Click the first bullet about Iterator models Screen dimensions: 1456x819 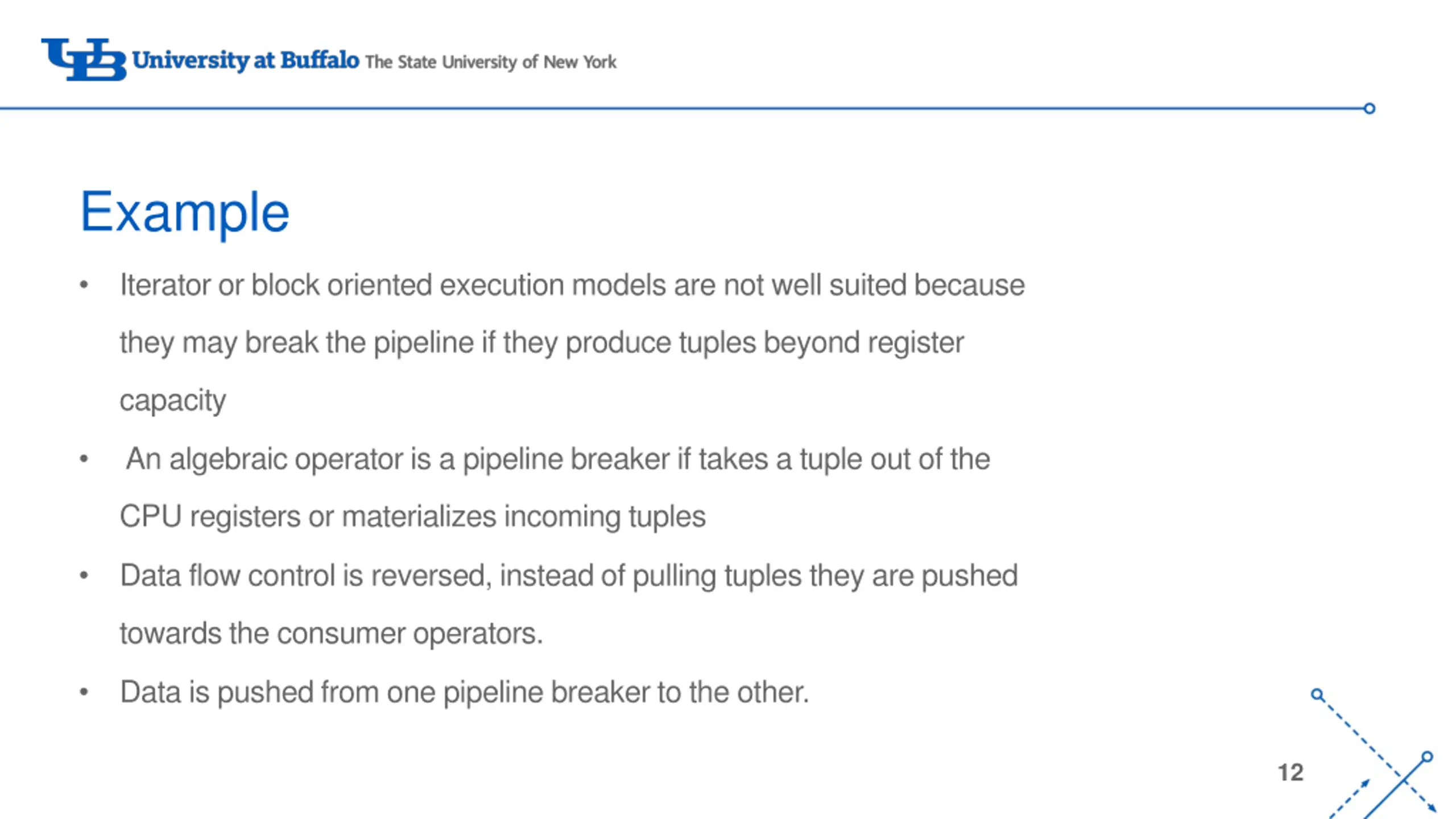click(x=572, y=342)
